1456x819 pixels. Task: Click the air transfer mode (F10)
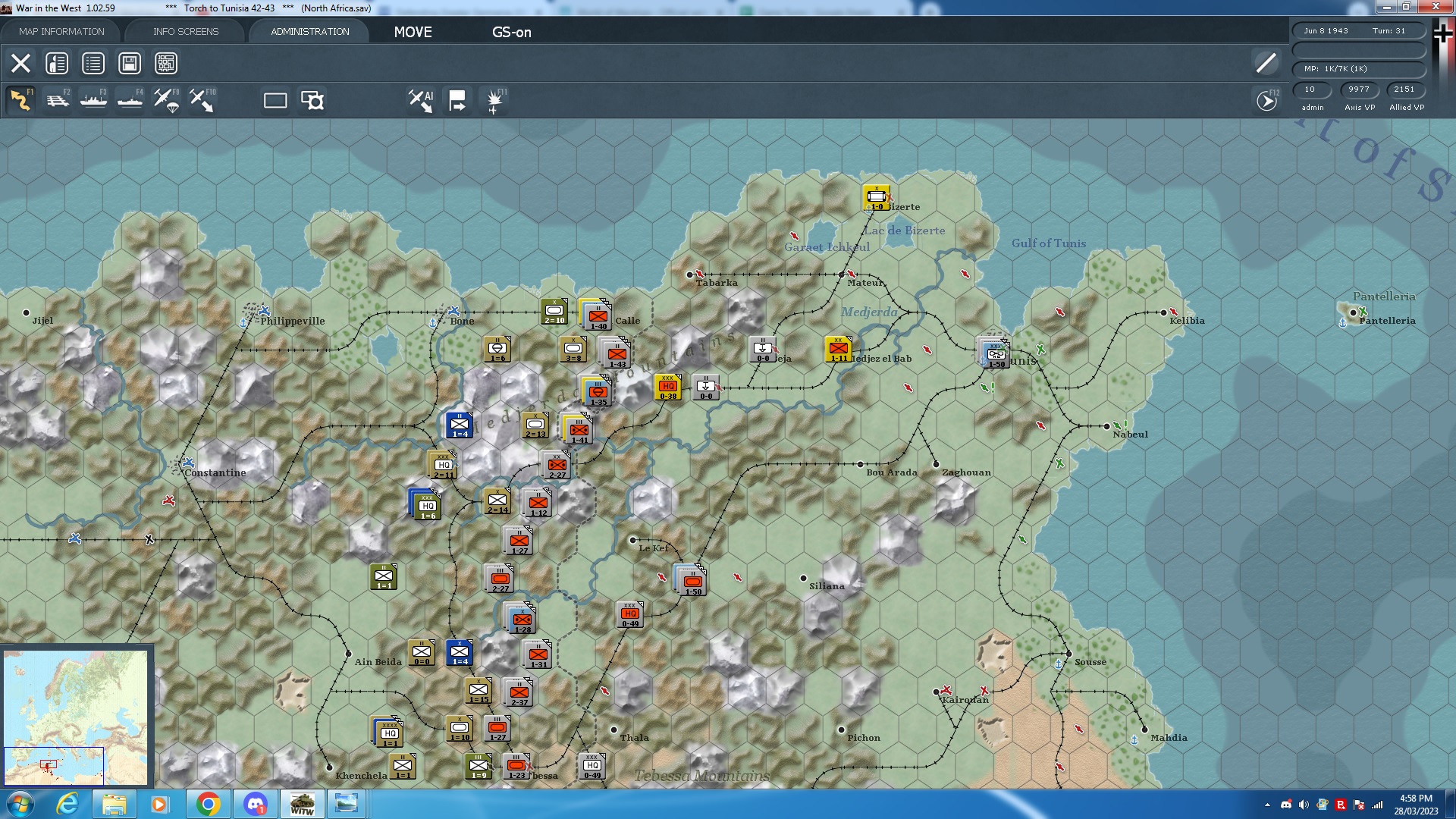[x=202, y=100]
